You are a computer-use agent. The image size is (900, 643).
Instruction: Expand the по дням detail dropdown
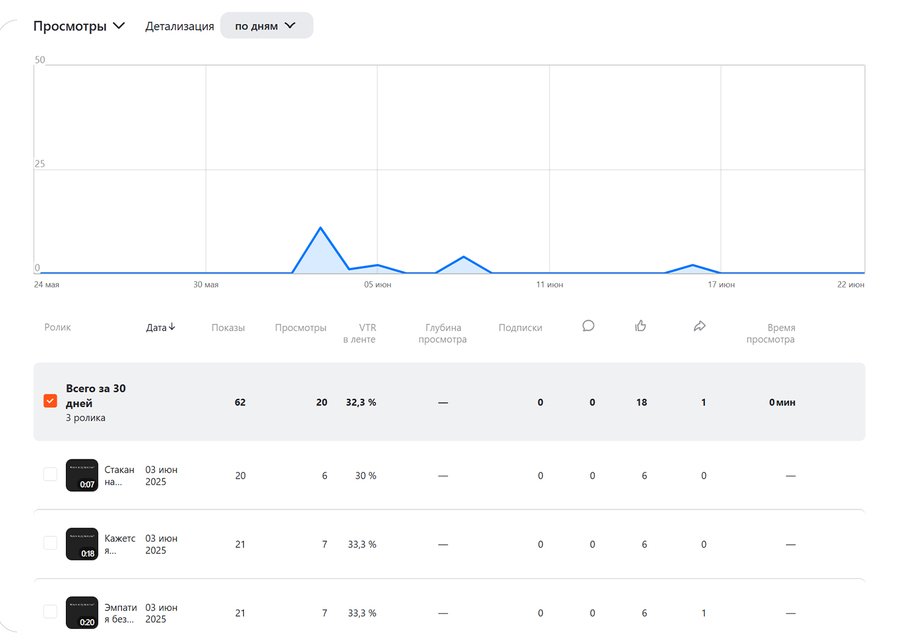[x=266, y=26]
